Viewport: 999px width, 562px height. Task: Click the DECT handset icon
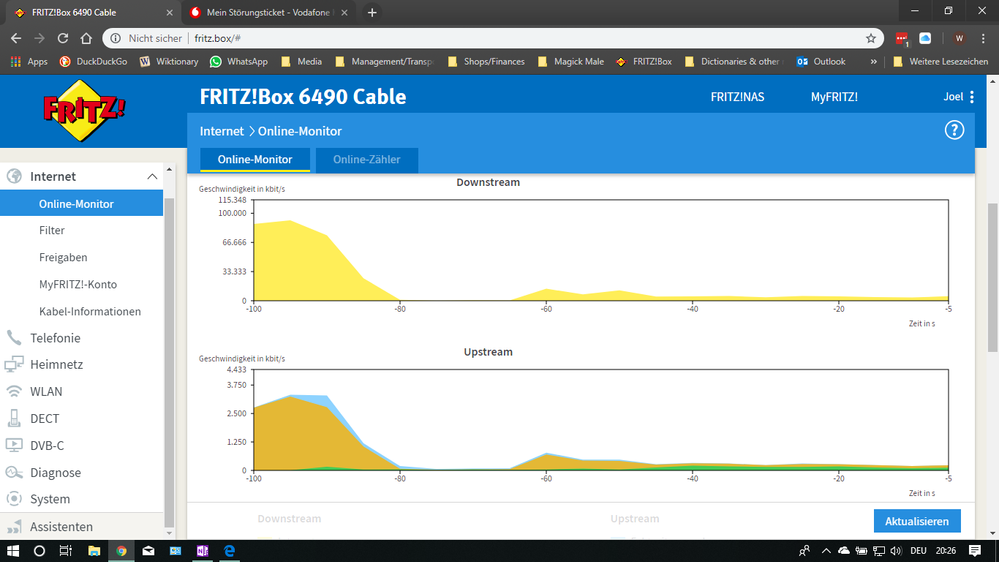[14, 418]
